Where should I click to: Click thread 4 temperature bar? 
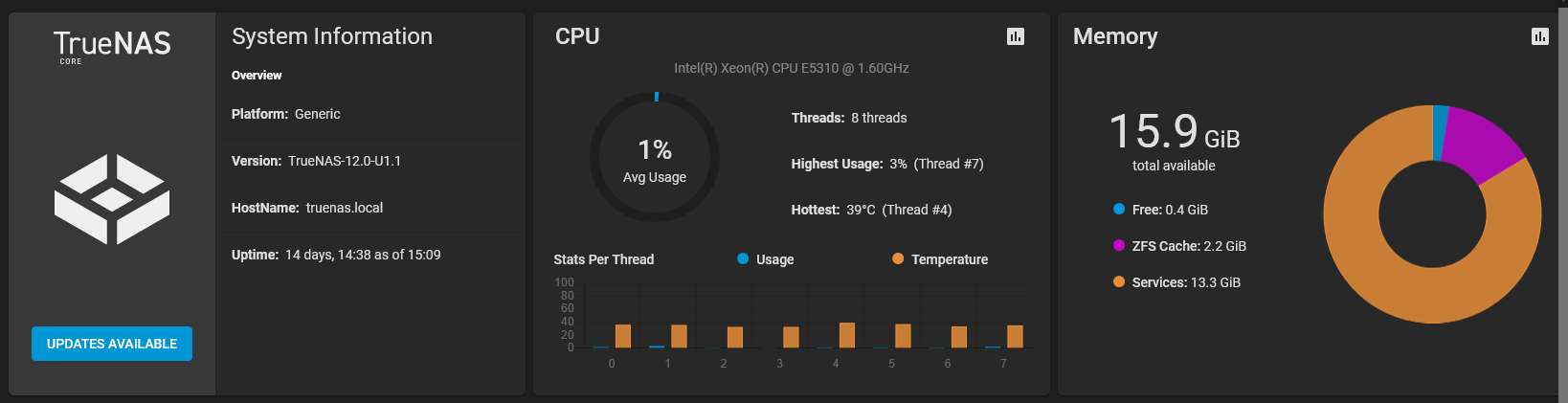tap(847, 335)
